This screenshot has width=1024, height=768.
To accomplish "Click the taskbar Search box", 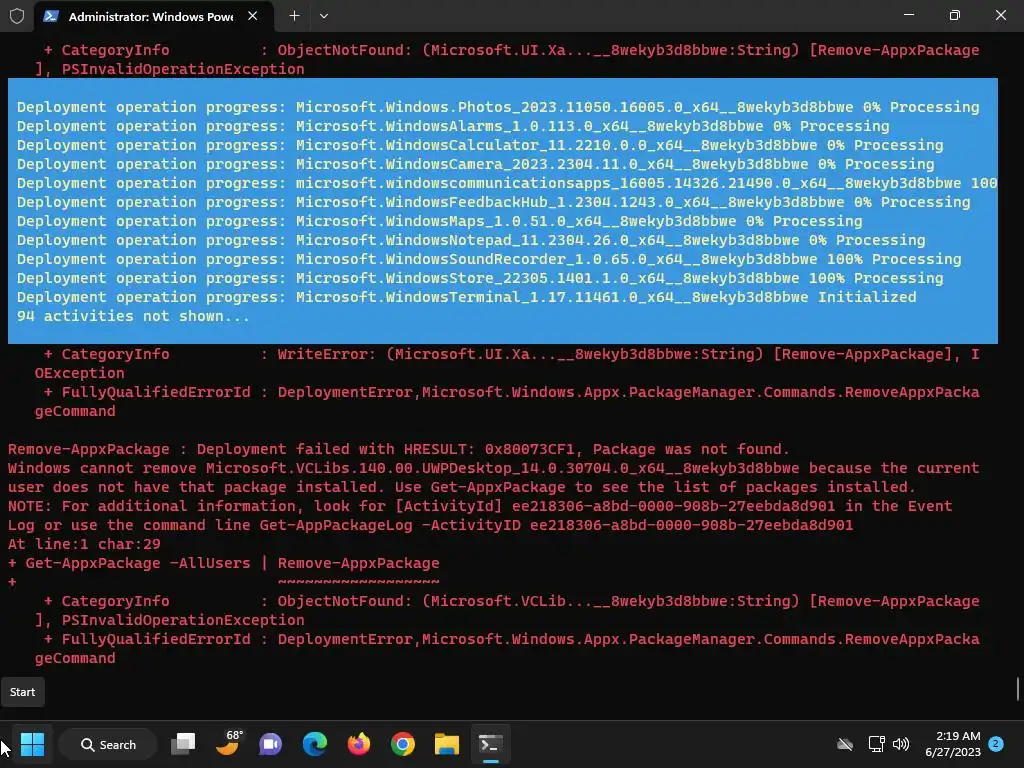I will pyautogui.click(x=108, y=744).
